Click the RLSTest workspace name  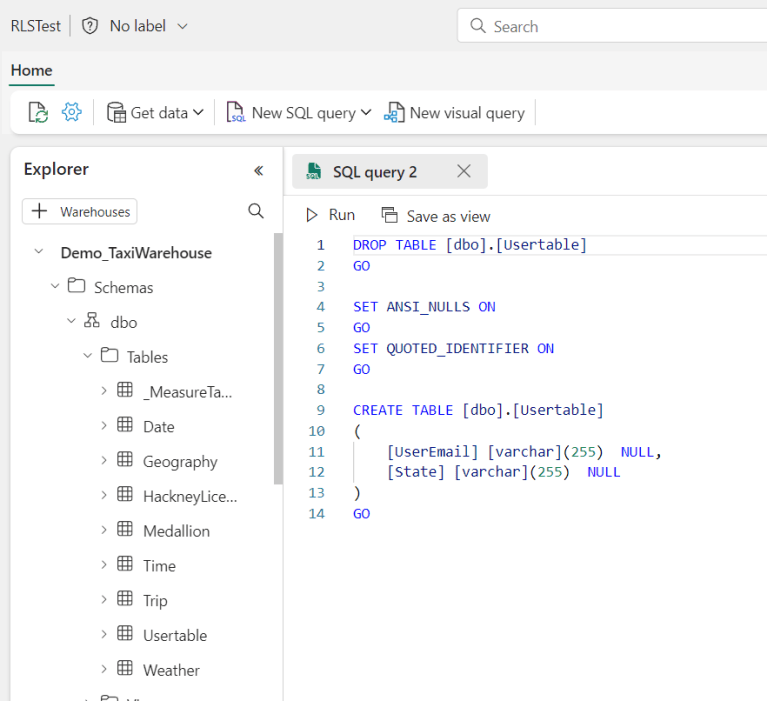tap(36, 26)
